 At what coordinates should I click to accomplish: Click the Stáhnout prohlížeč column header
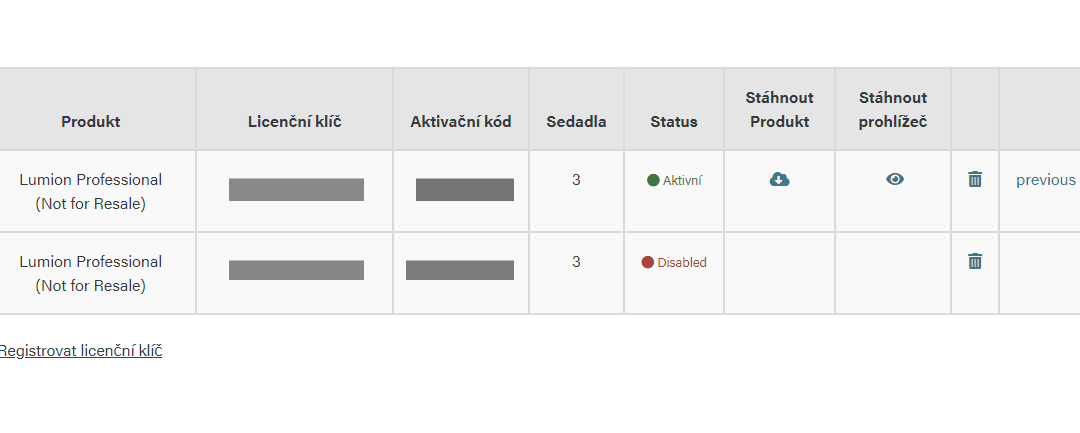(893, 109)
